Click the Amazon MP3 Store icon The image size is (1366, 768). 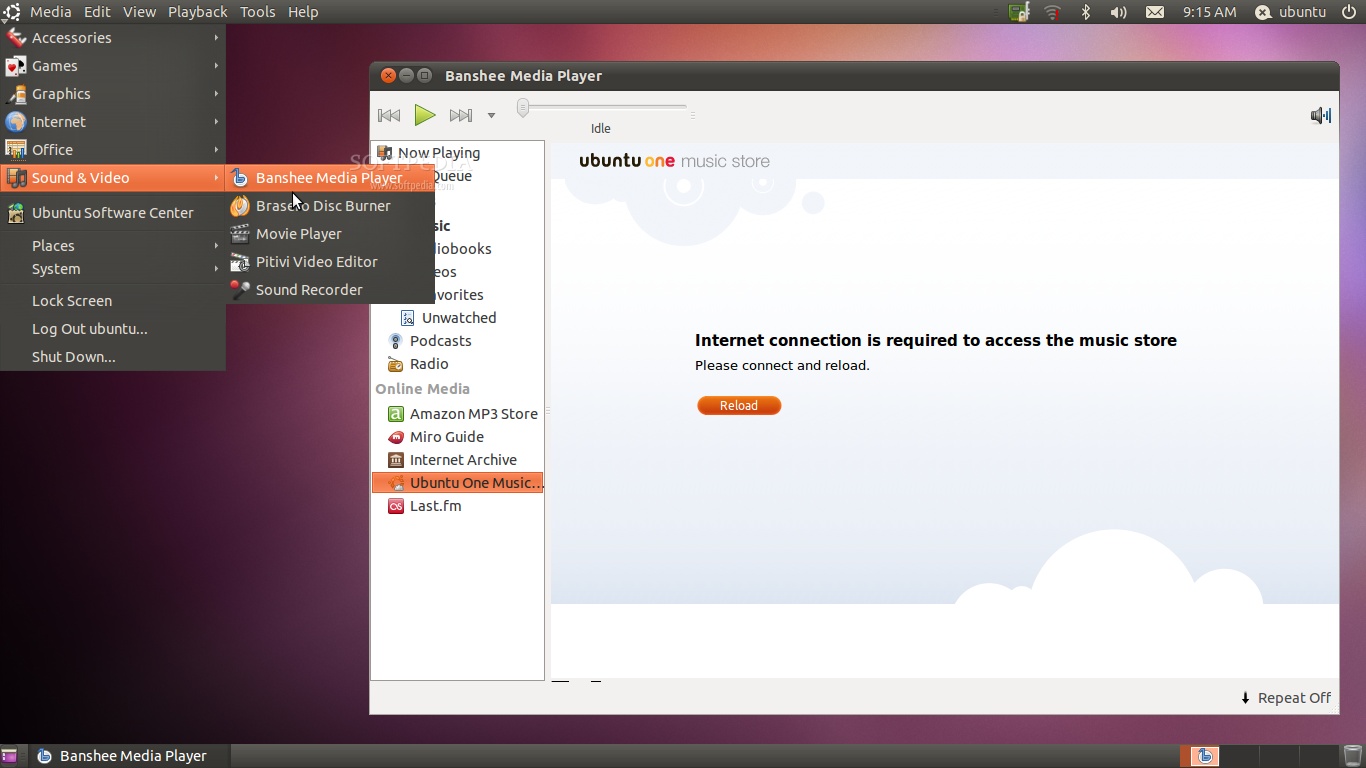pyautogui.click(x=395, y=414)
